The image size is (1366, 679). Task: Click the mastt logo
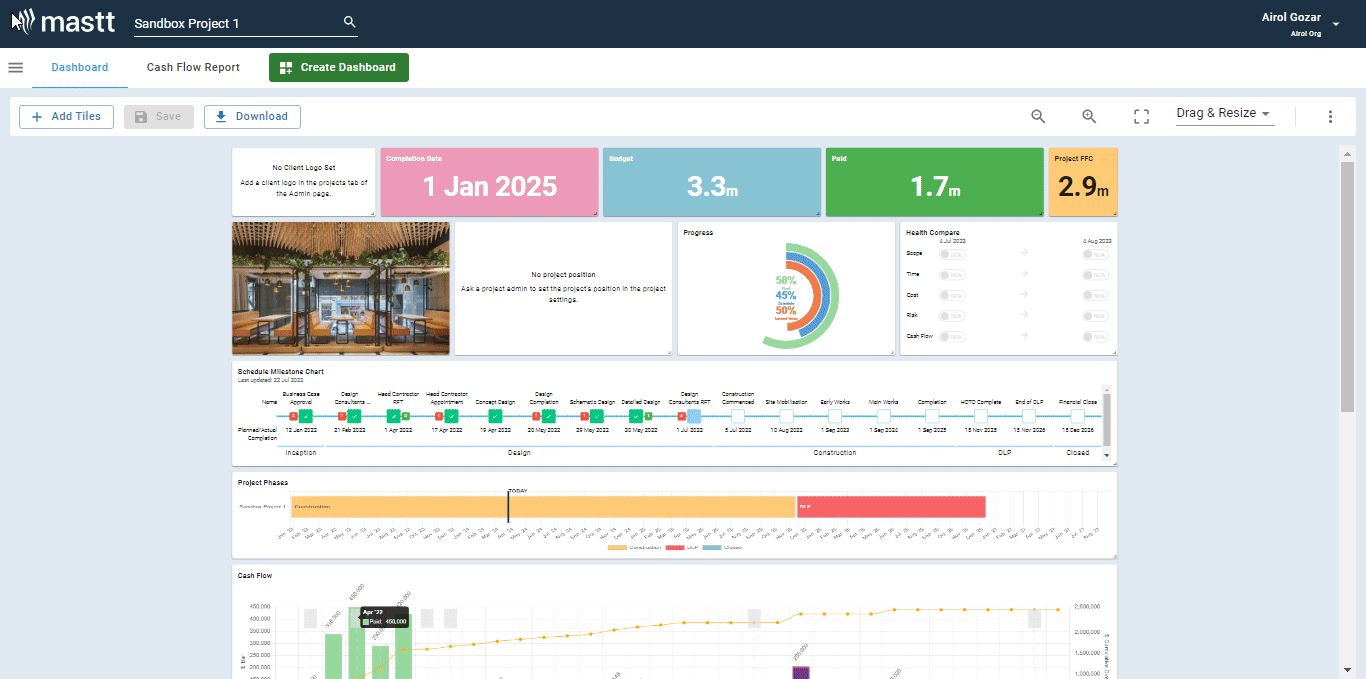click(x=64, y=21)
